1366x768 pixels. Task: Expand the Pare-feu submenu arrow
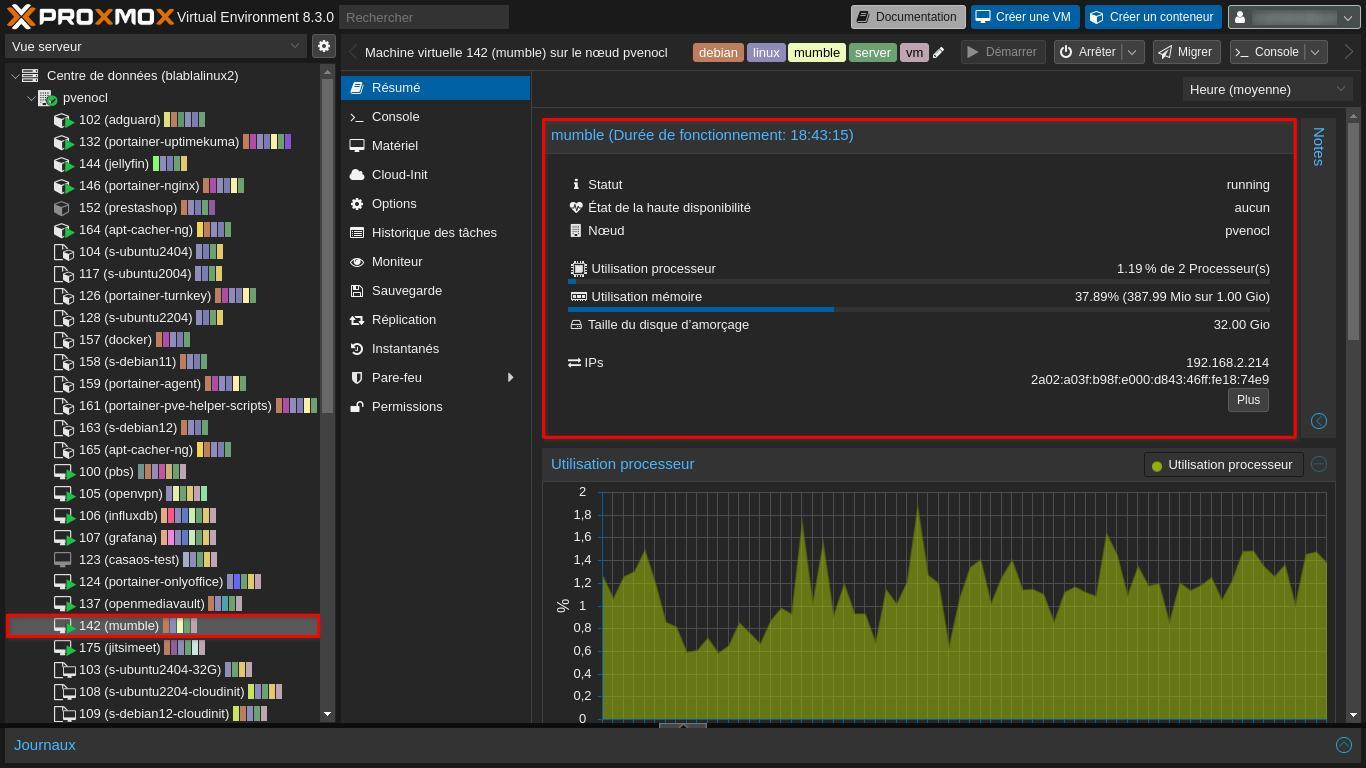(510, 378)
